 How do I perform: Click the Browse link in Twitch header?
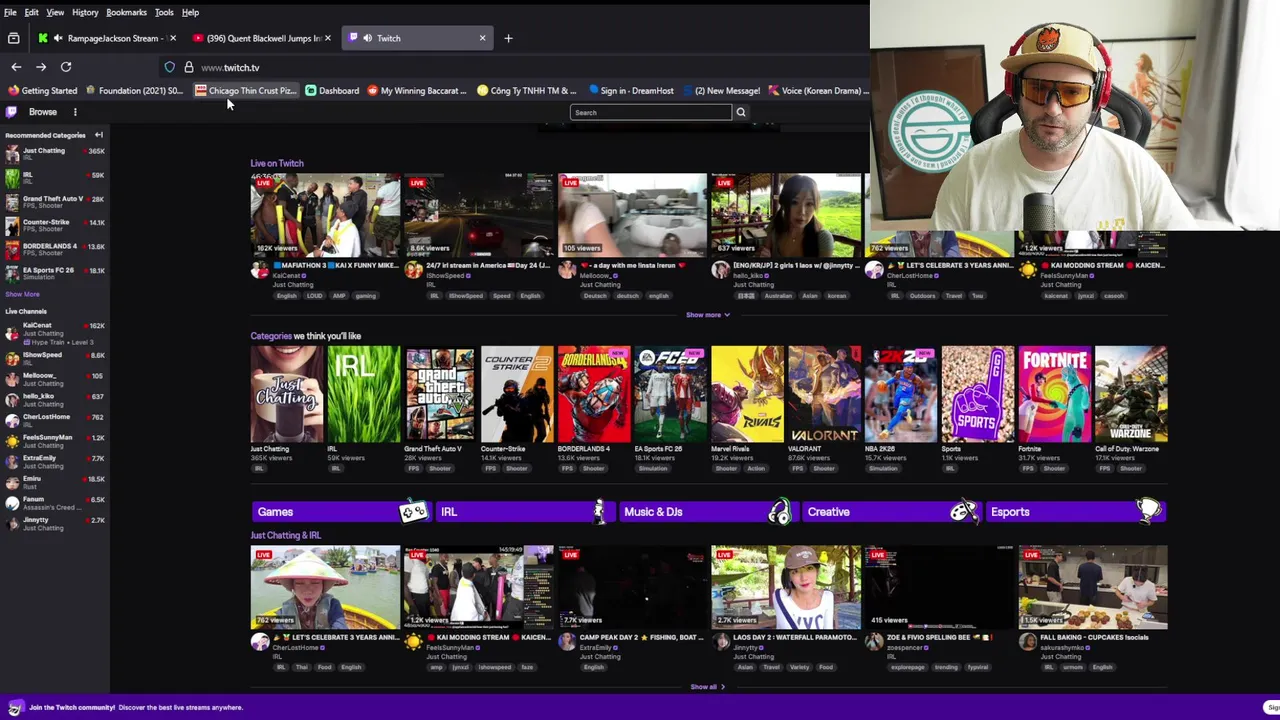[x=43, y=112]
